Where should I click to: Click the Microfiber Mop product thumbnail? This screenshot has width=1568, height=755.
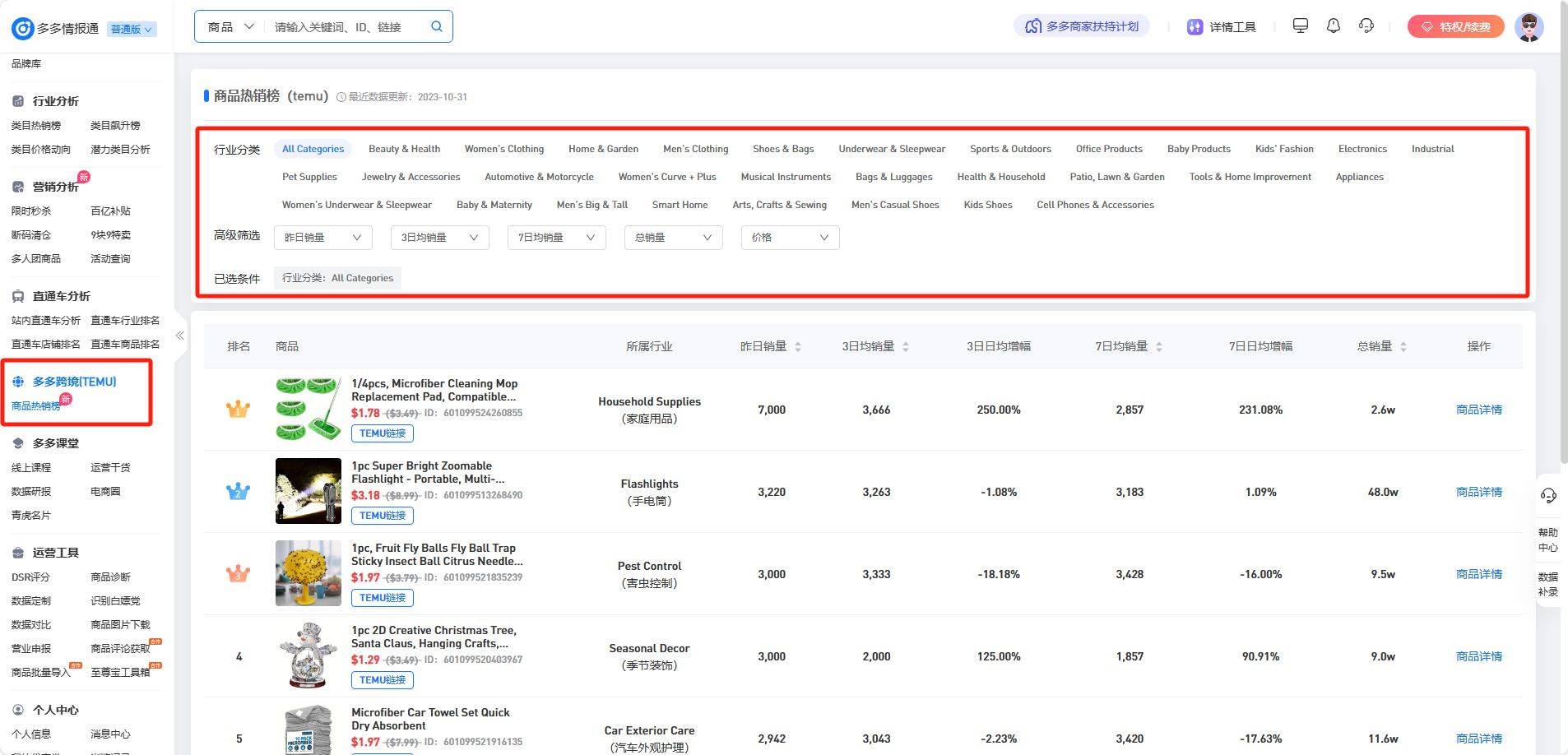(308, 409)
